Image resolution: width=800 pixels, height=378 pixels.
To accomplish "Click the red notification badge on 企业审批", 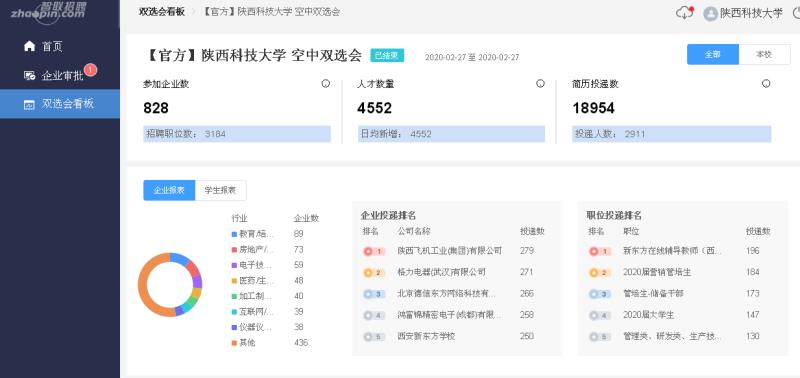I will tap(90, 69).
